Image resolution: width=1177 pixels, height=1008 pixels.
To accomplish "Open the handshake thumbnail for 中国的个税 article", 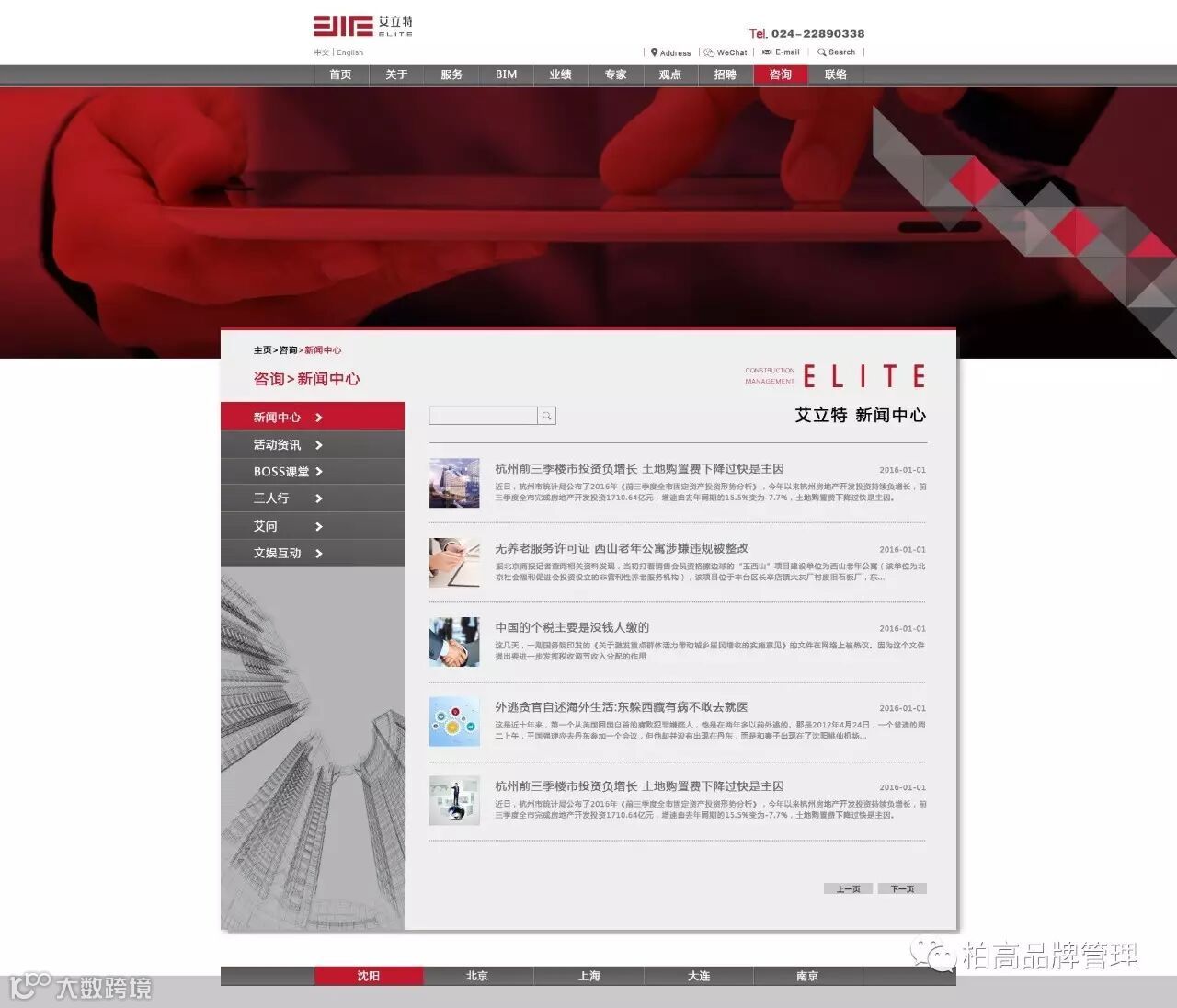I will 454,642.
